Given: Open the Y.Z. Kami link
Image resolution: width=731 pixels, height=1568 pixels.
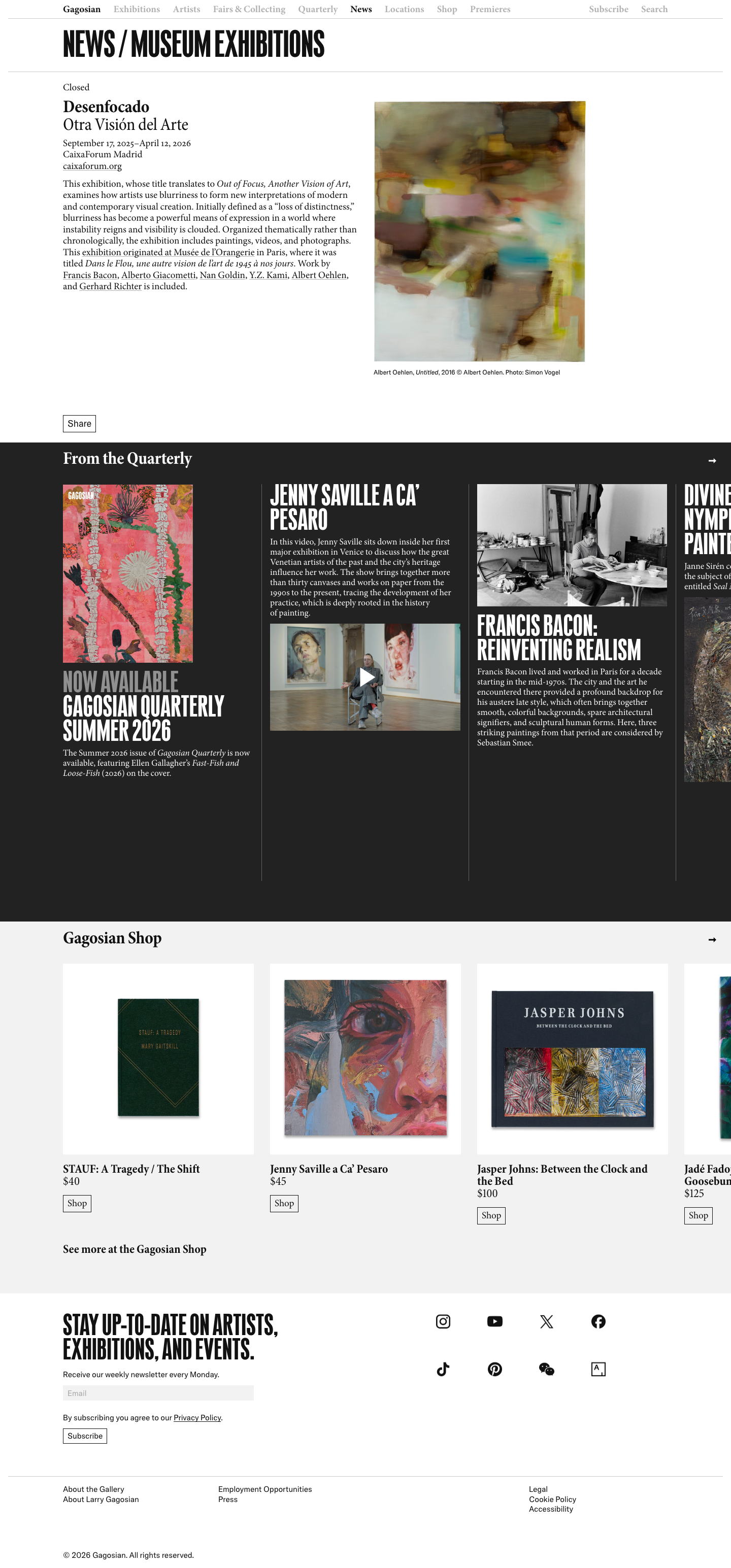Looking at the screenshot, I should tap(268, 275).
